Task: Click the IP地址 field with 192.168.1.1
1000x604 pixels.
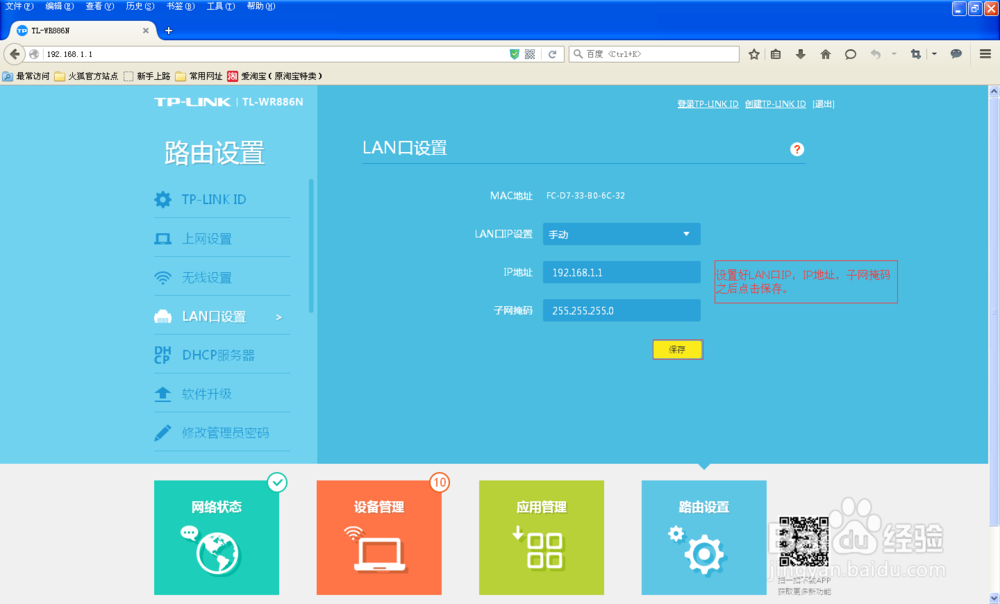Action: [621, 272]
